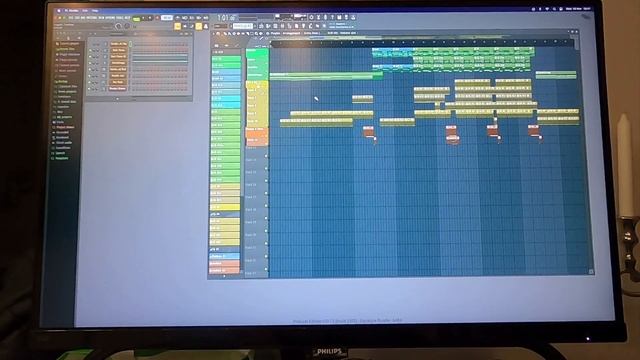Adjust the master pitch knob

[127, 26]
